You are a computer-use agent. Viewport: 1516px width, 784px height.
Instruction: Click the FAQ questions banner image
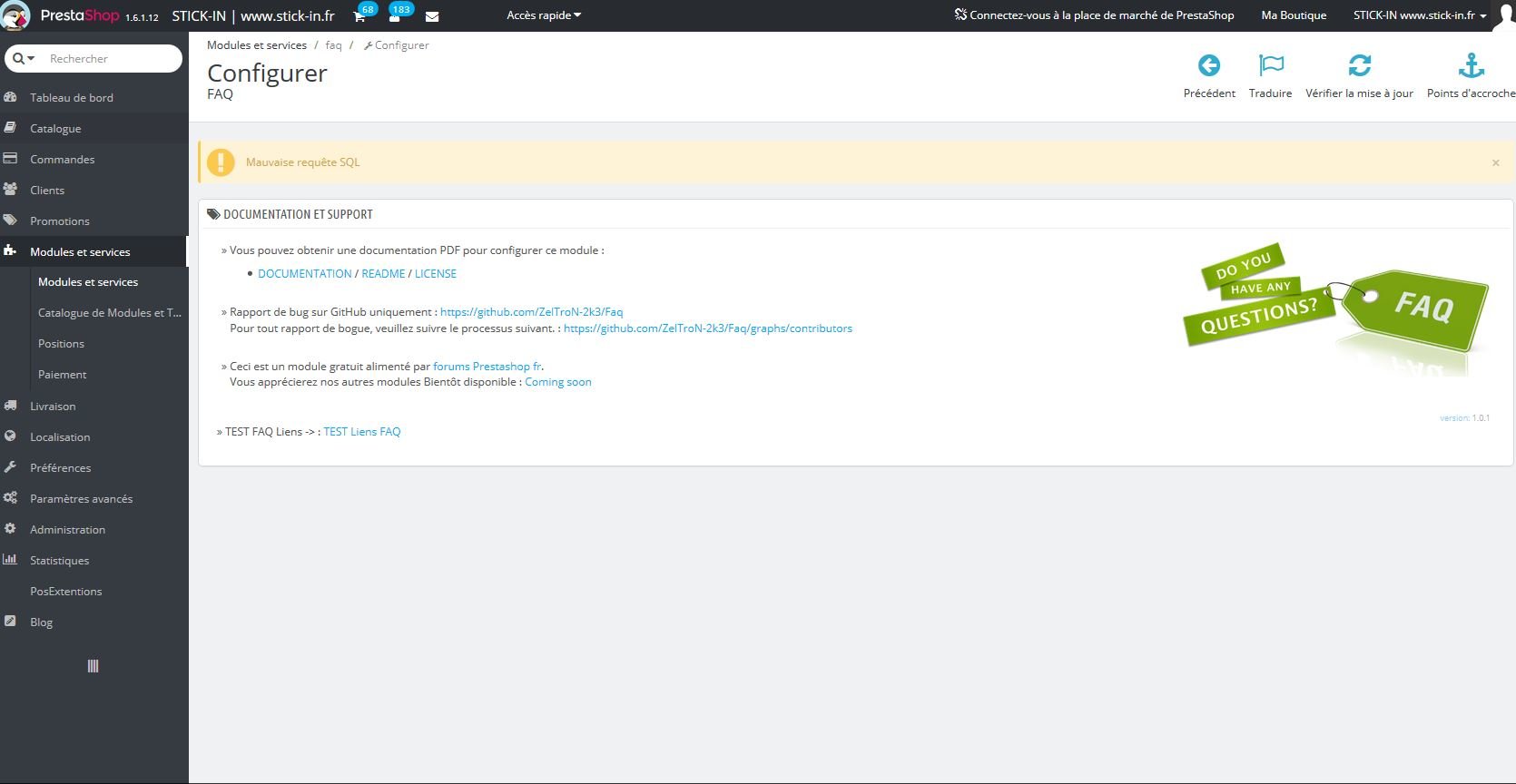click(1335, 309)
